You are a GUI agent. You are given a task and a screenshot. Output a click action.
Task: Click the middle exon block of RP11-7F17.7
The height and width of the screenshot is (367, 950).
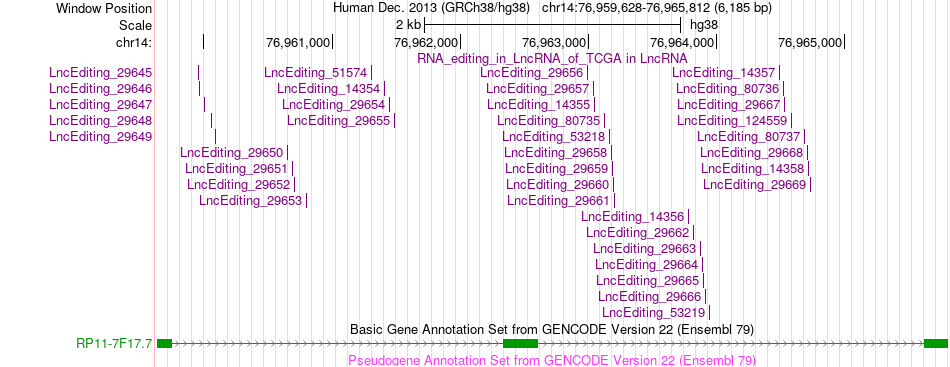point(520,343)
